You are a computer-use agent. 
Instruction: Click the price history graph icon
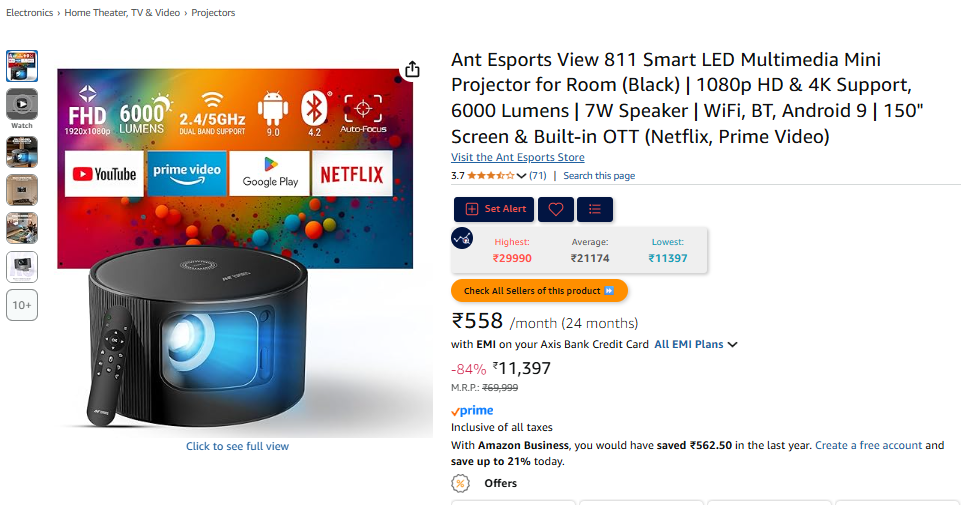[x=462, y=239]
